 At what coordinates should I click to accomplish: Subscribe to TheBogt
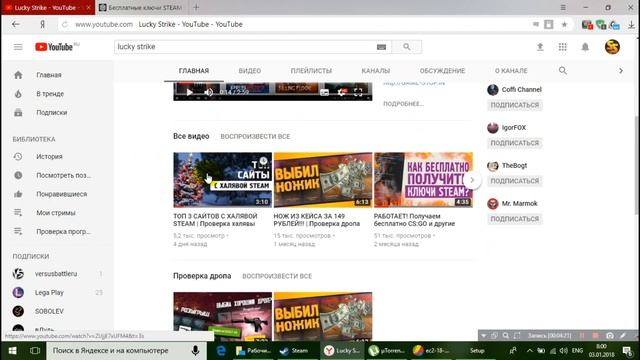[515, 181]
